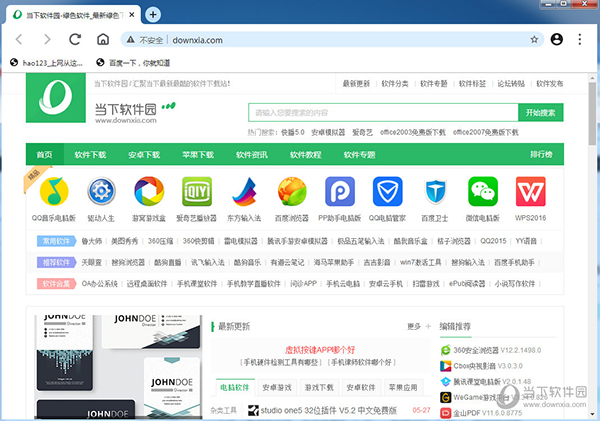Open the user profile avatar icon
The image size is (600, 421).
pos(557,39)
